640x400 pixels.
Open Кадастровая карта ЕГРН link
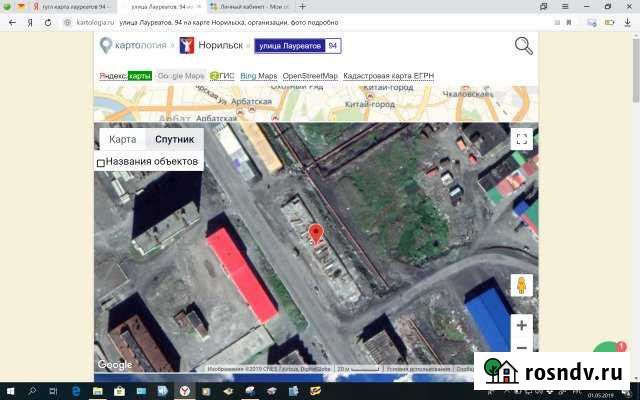tap(389, 76)
